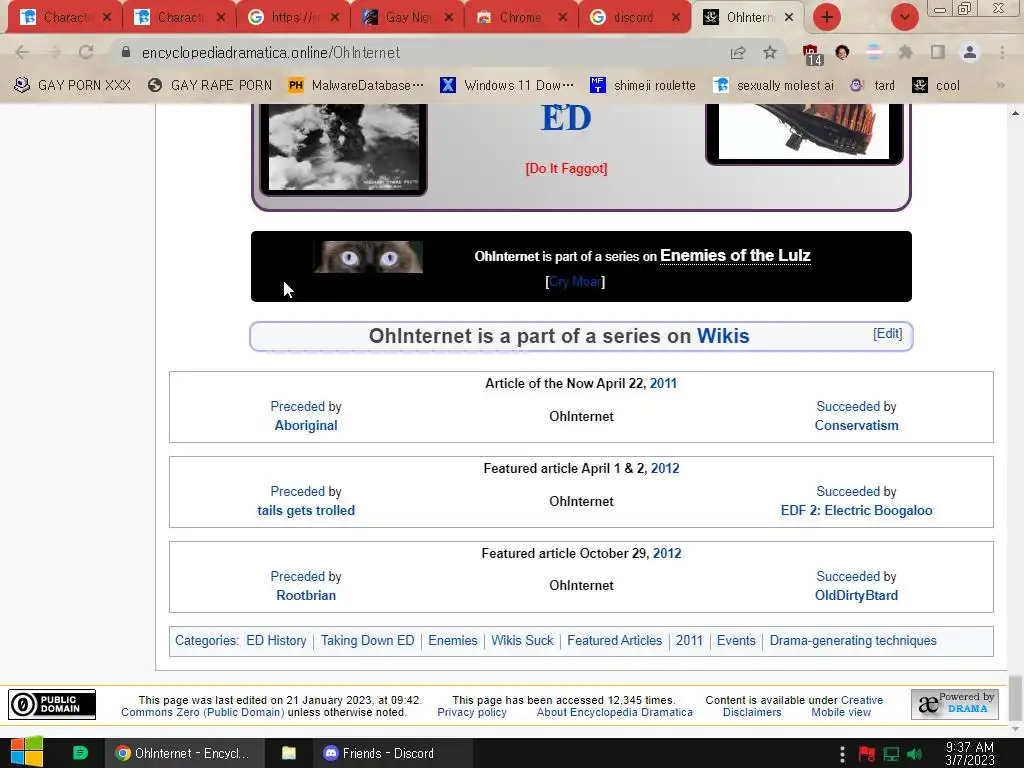Open the Wikis Suck category
The height and width of the screenshot is (768, 1024).
click(x=522, y=641)
